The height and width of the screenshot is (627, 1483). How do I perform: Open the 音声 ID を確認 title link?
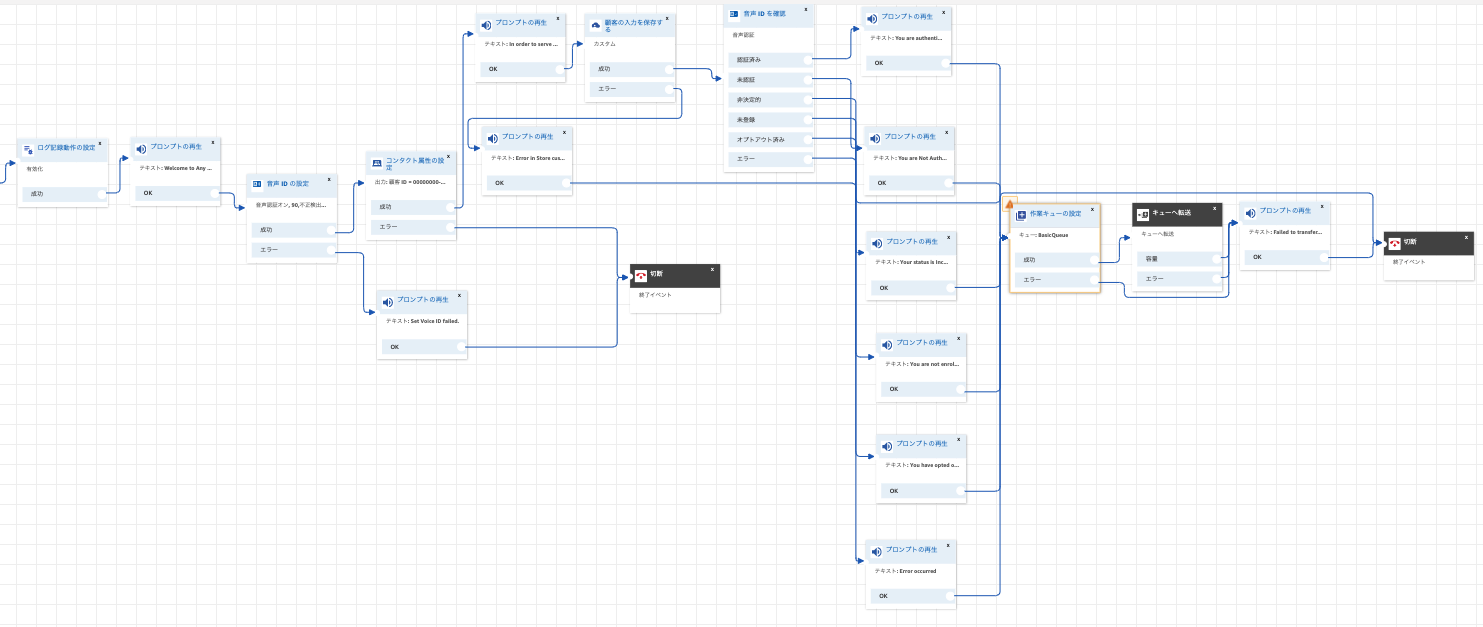click(765, 15)
